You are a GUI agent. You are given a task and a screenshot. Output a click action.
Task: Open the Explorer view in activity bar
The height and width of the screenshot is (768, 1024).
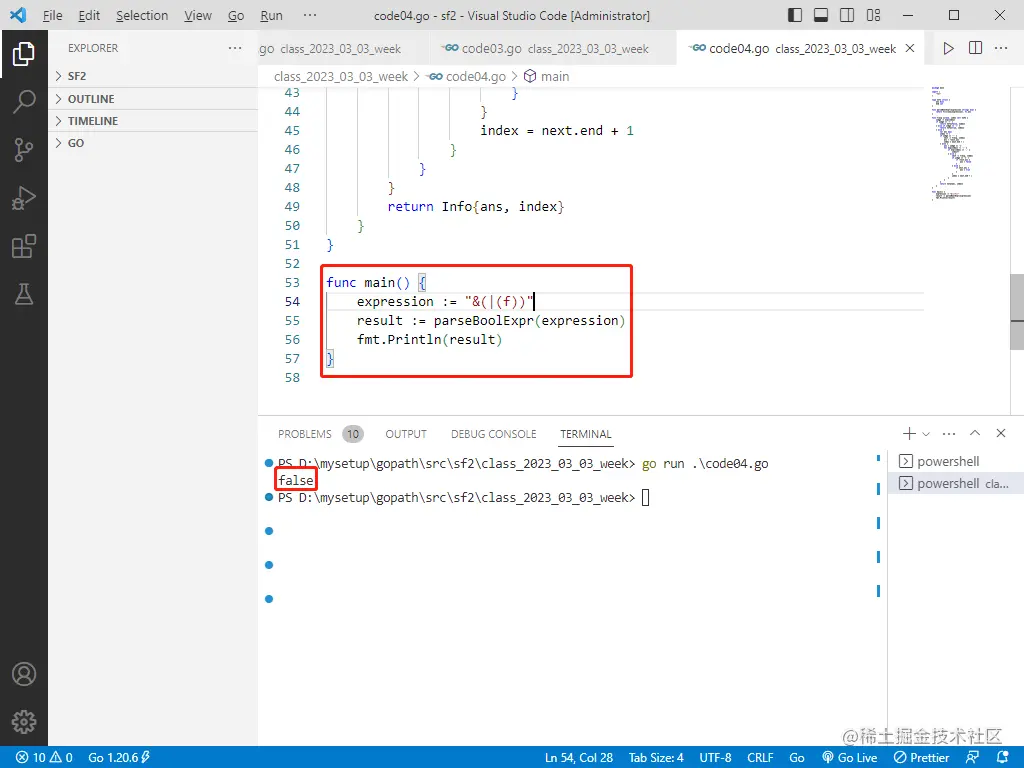pos(24,54)
